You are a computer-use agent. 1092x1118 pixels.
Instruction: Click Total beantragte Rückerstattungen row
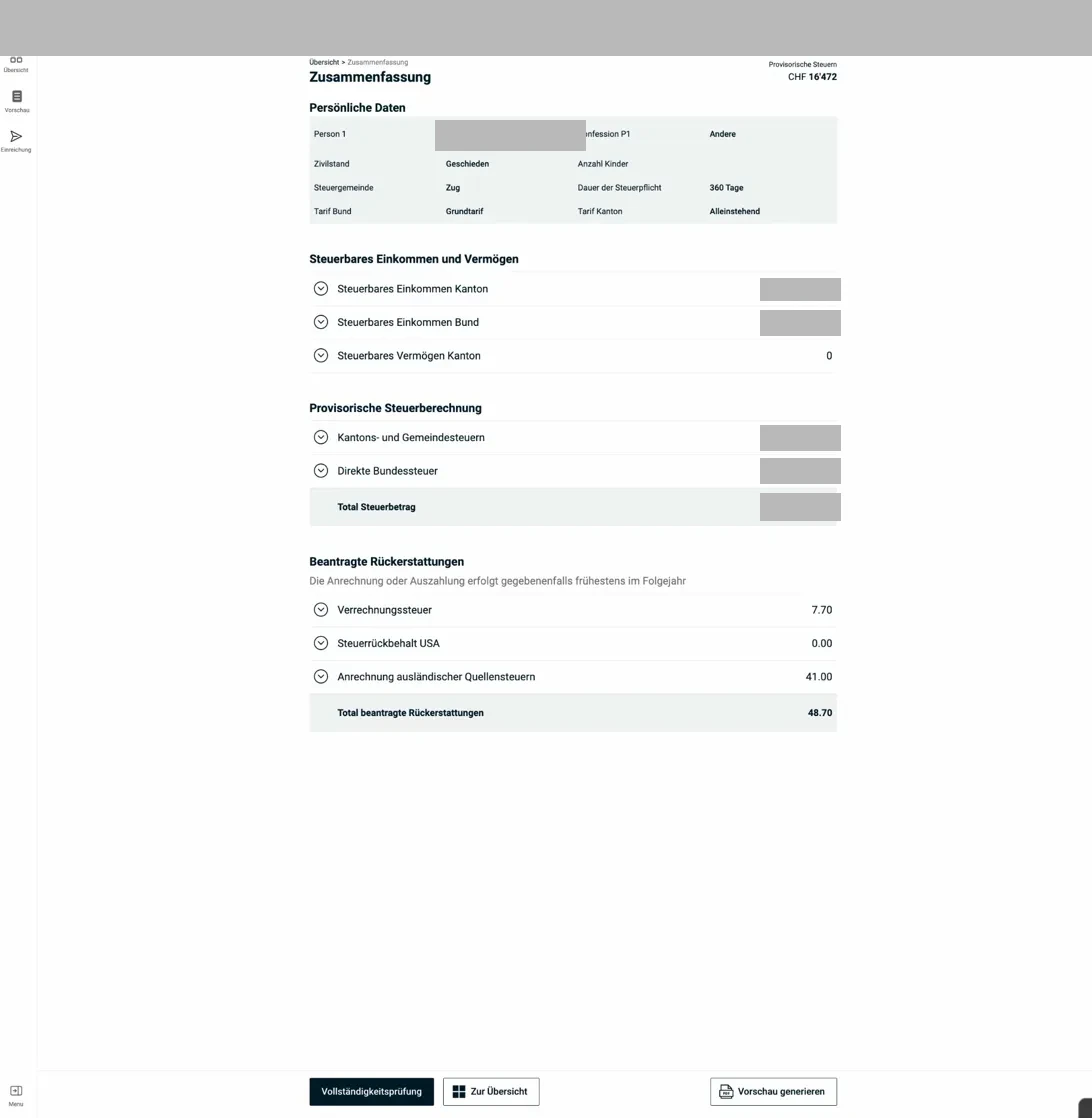[573, 713]
